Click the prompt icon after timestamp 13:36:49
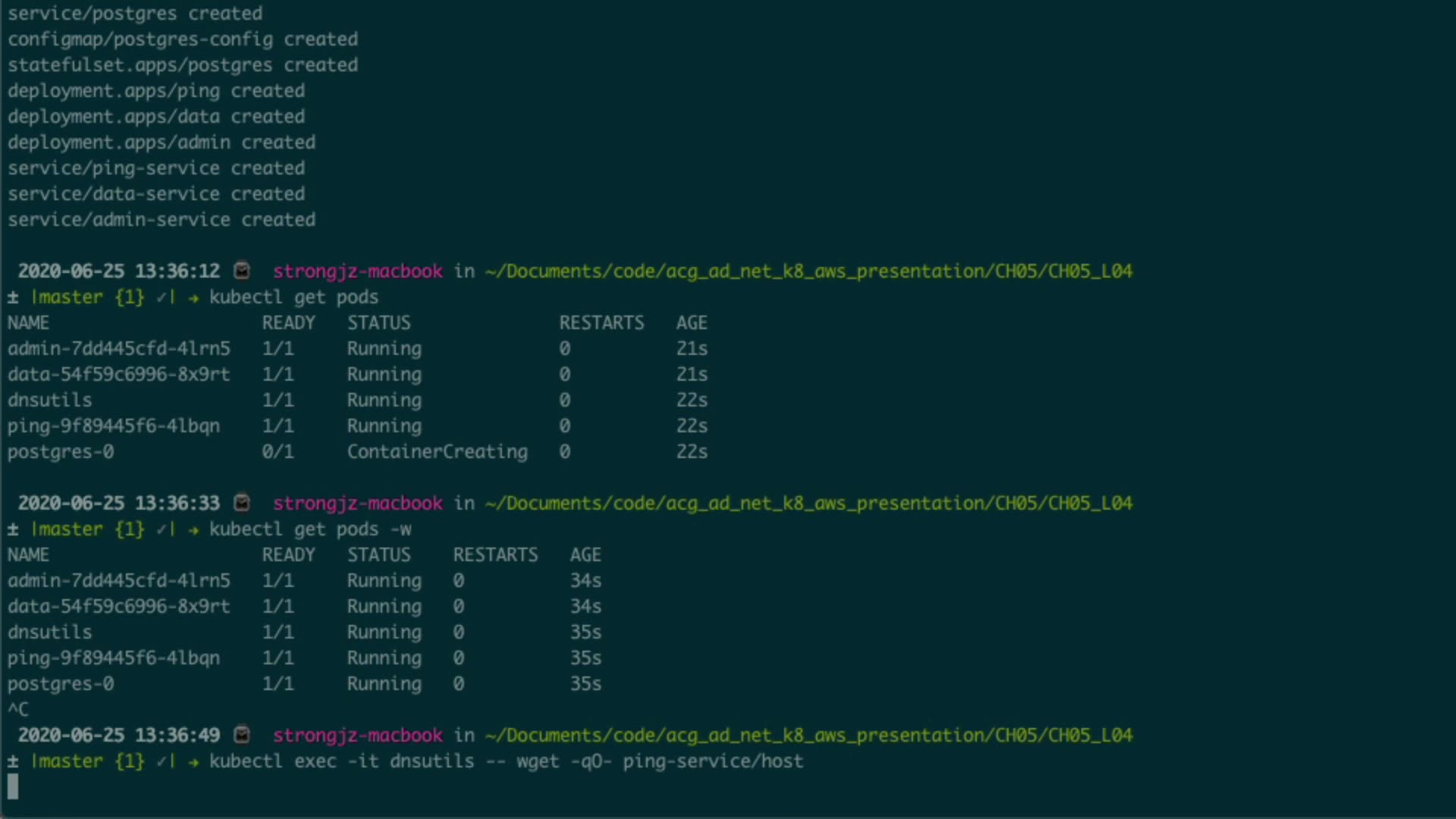The height and width of the screenshot is (819, 1456). [242, 735]
